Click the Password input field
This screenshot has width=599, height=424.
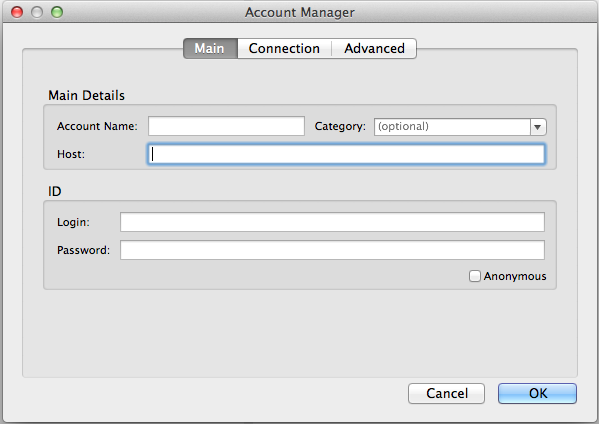tap(332, 250)
